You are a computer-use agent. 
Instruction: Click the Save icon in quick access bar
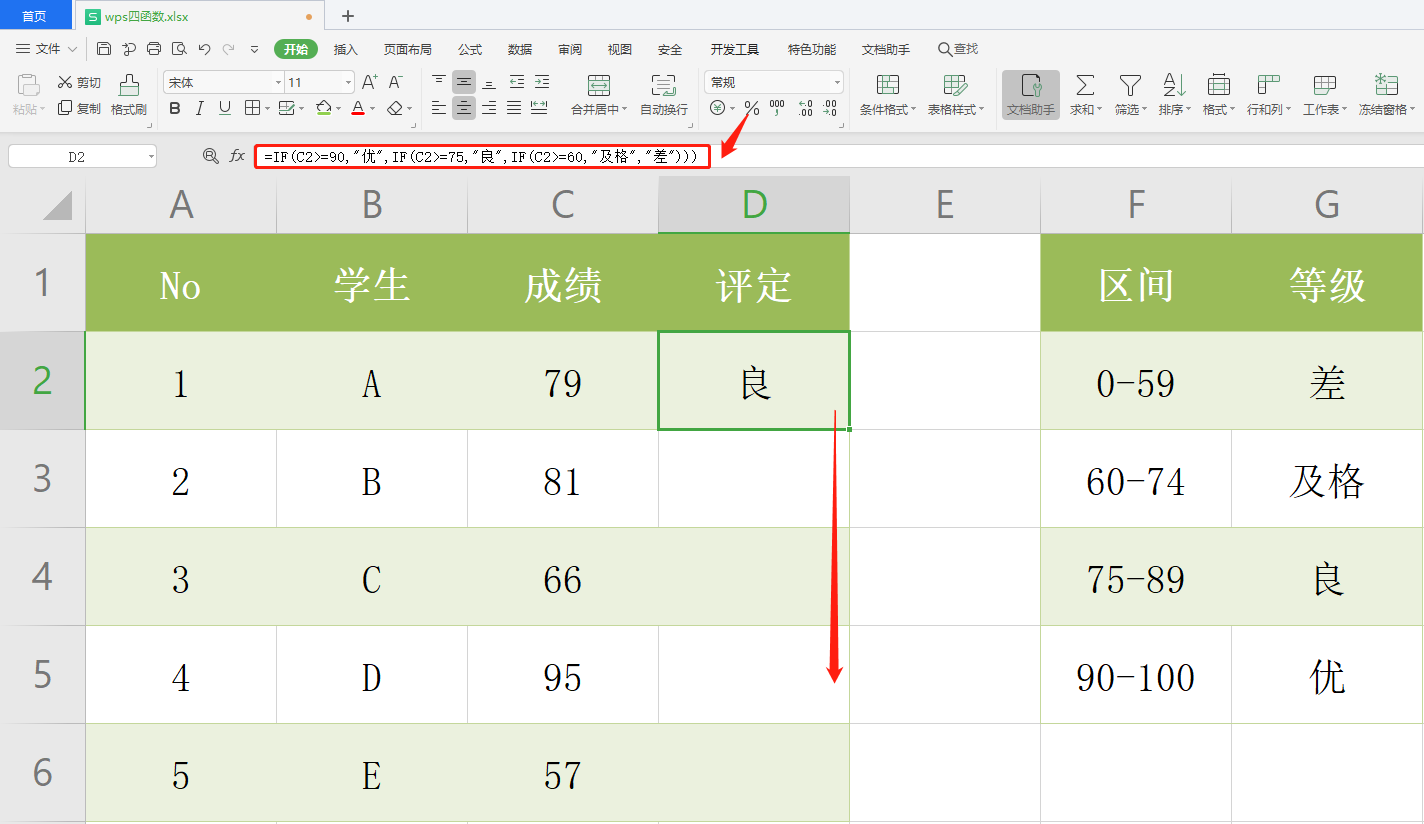(104, 48)
